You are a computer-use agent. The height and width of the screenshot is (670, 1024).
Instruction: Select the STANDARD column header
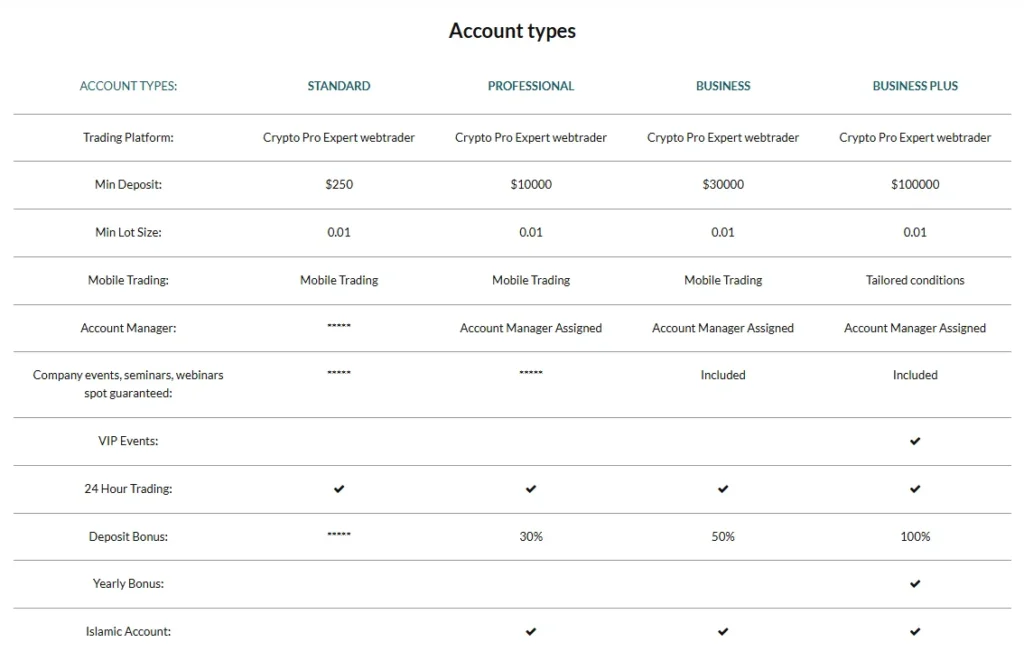339,86
